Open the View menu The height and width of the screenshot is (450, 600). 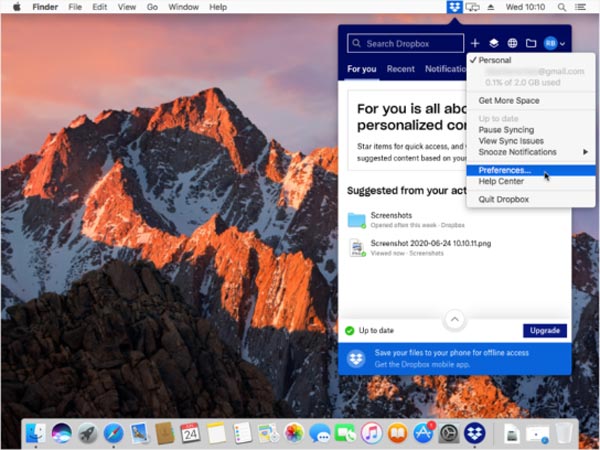pos(127,7)
